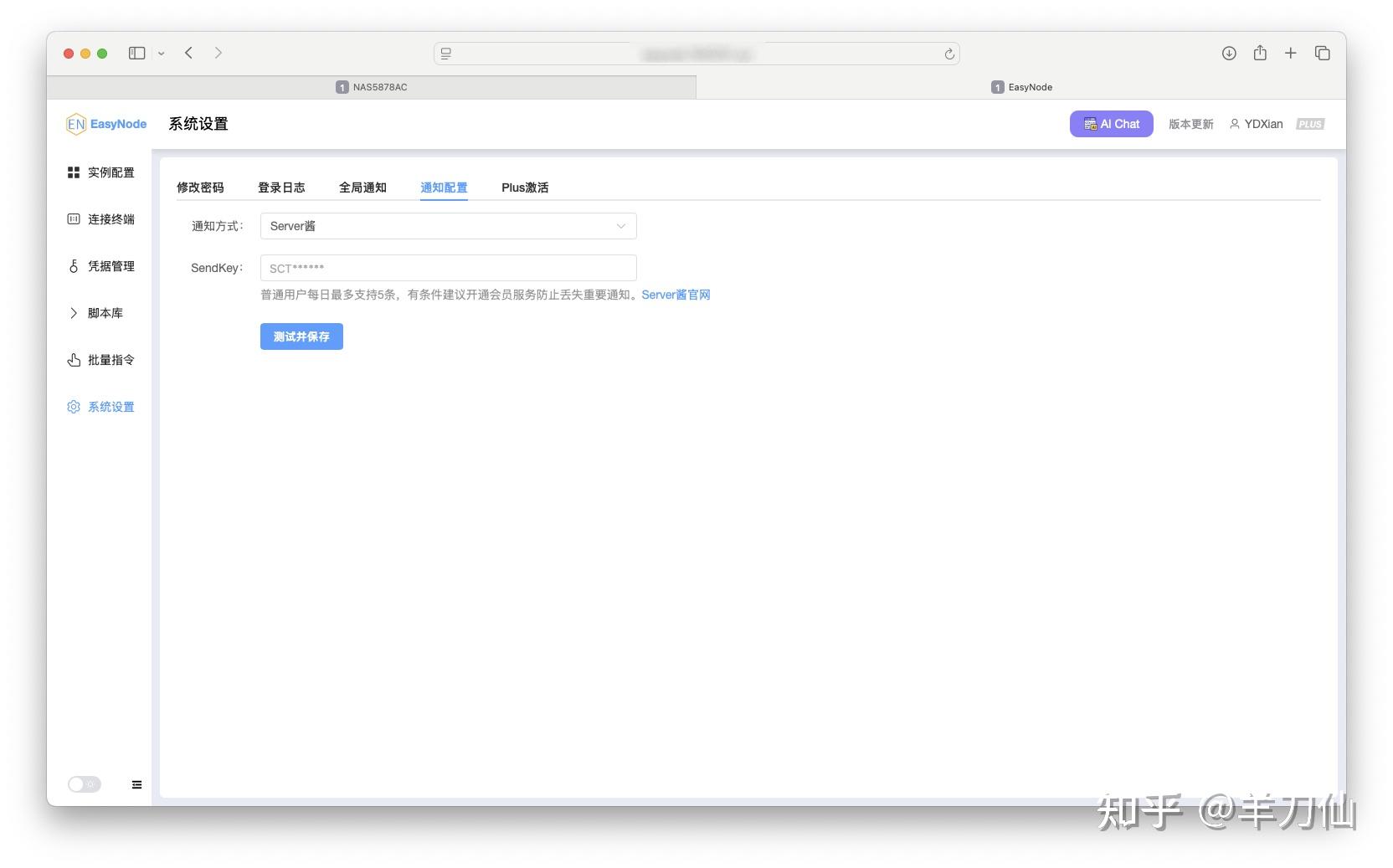Click the Safari share icon
Image resolution: width=1393 pixels, height=868 pixels.
[x=1259, y=53]
